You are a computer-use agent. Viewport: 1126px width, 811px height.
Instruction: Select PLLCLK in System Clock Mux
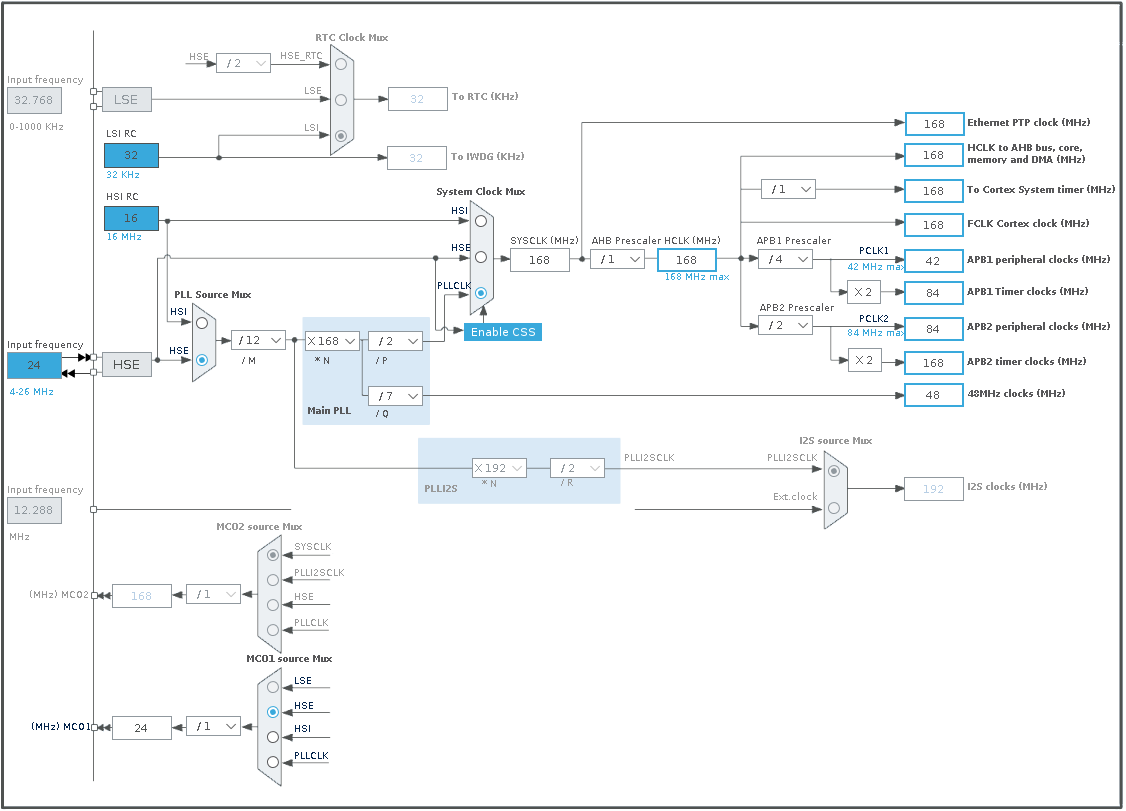pos(481,293)
